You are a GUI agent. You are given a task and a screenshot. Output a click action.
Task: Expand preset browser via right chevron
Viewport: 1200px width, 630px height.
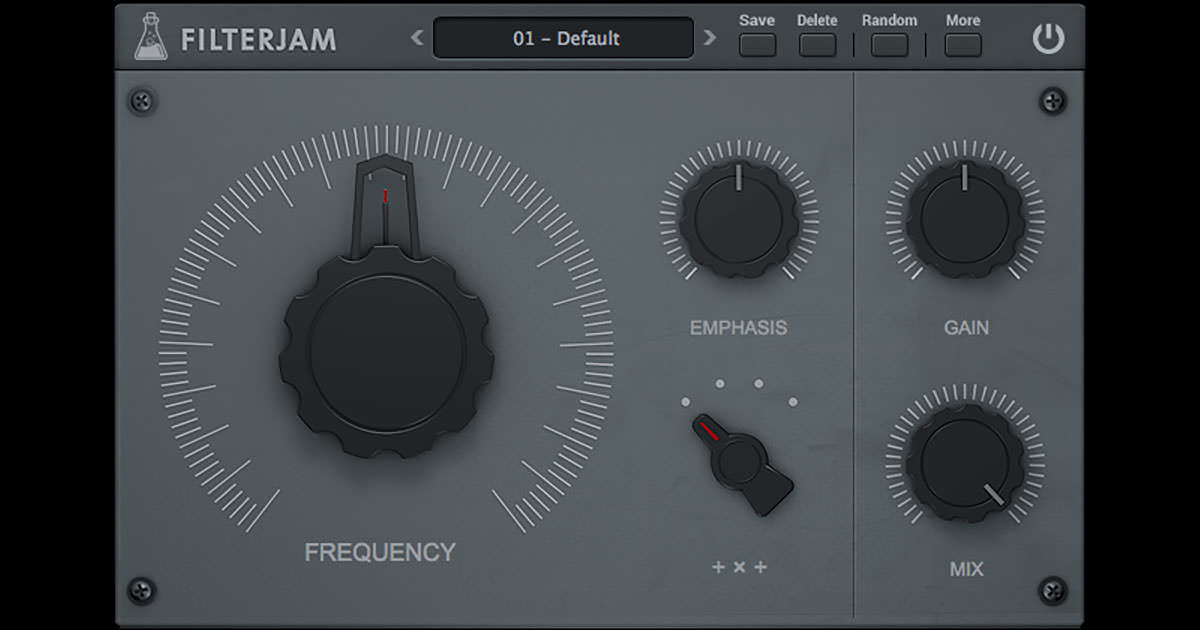coord(710,36)
